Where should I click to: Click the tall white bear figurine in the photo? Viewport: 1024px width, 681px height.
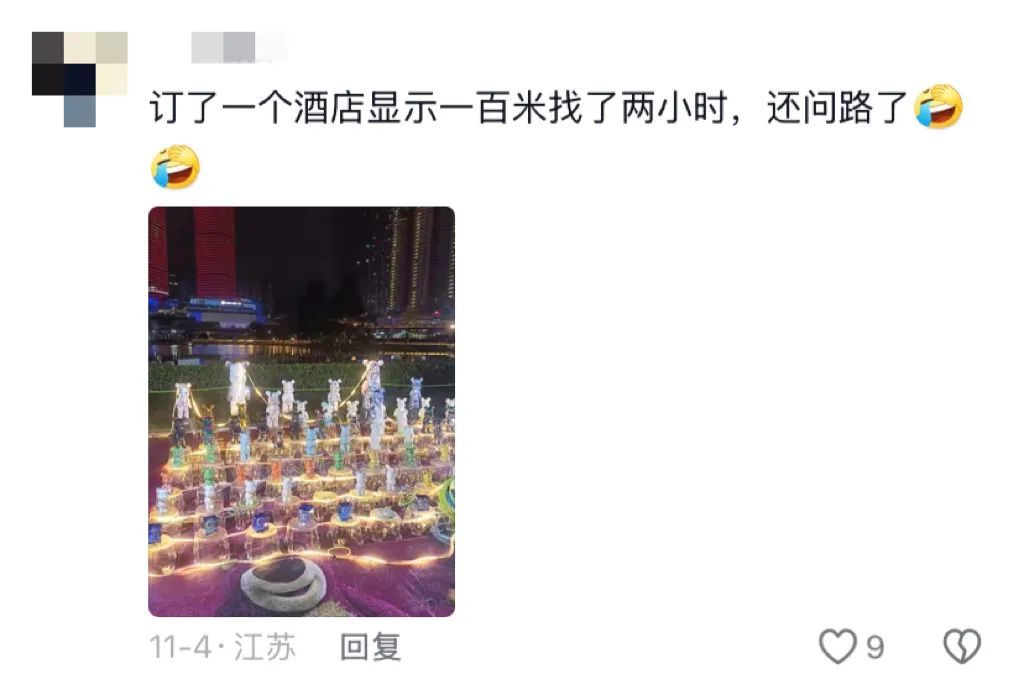238,387
